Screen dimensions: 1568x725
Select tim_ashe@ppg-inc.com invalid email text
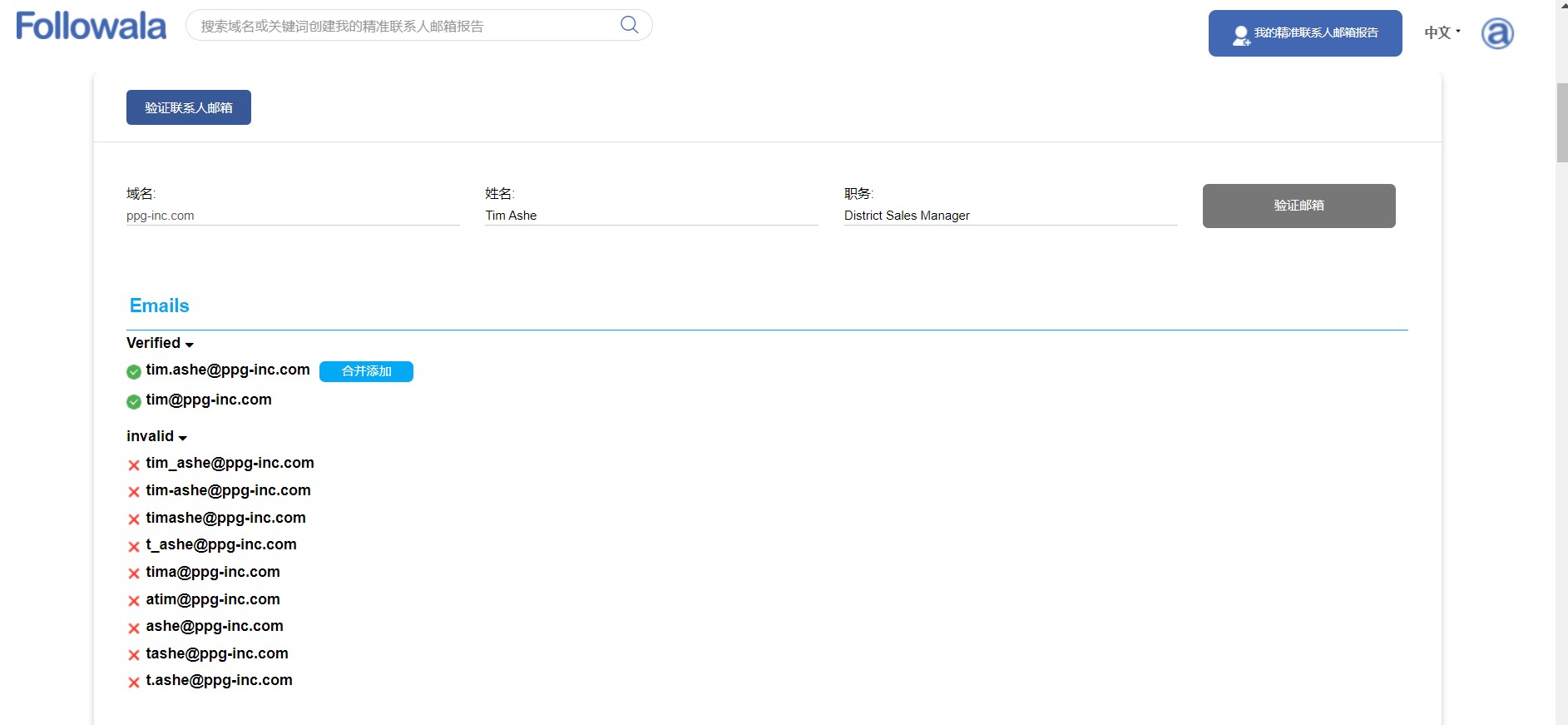tap(230, 463)
